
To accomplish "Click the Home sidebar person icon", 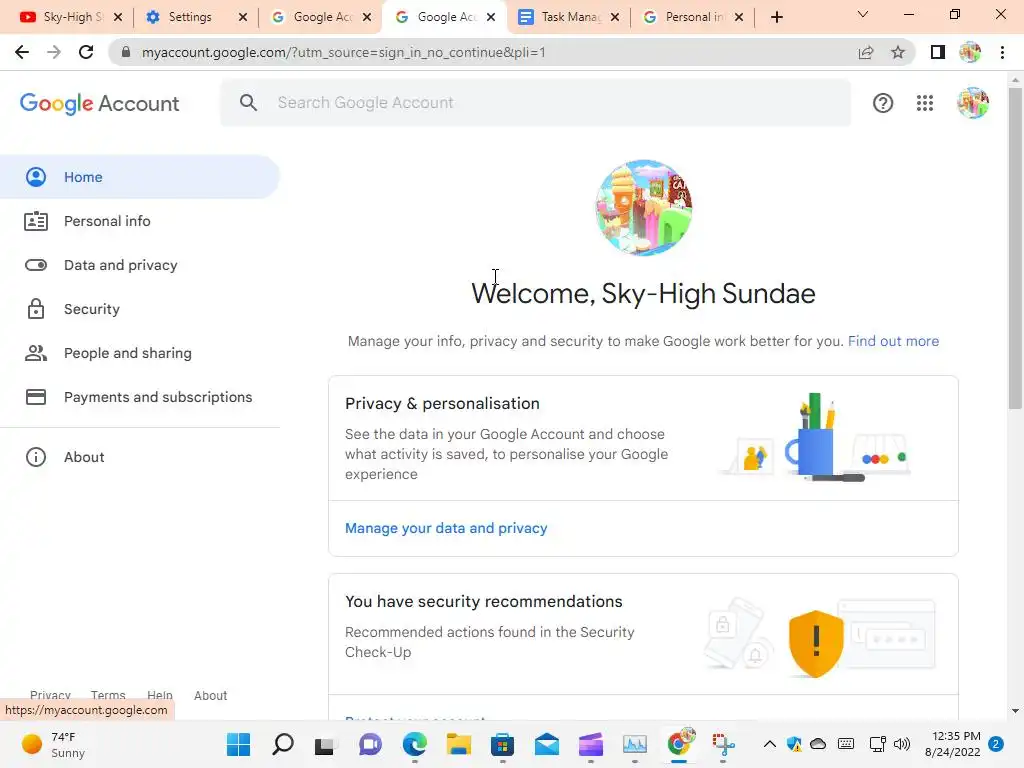I will point(36,177).
